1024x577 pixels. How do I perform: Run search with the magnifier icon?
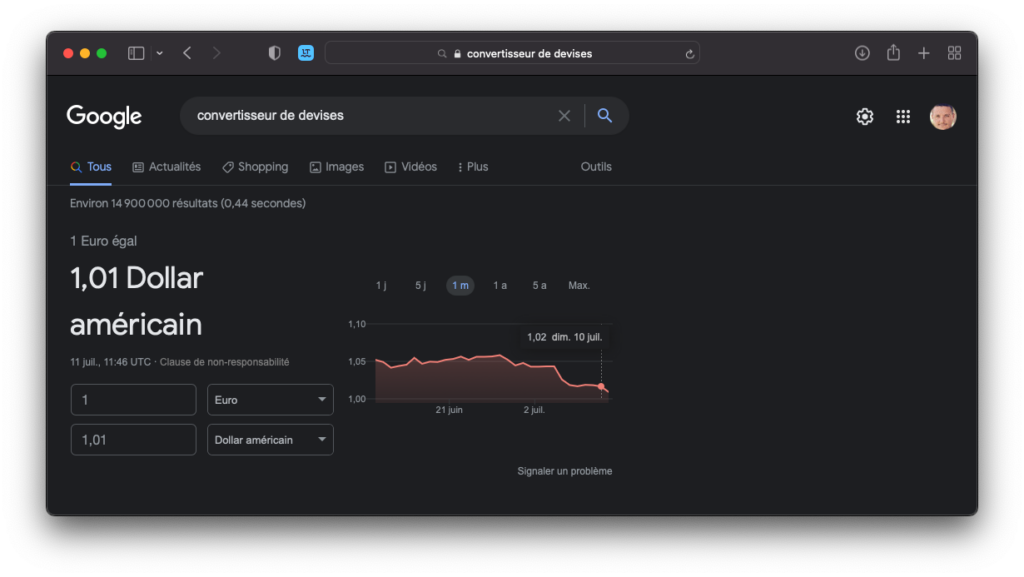(x=605, y=116)
